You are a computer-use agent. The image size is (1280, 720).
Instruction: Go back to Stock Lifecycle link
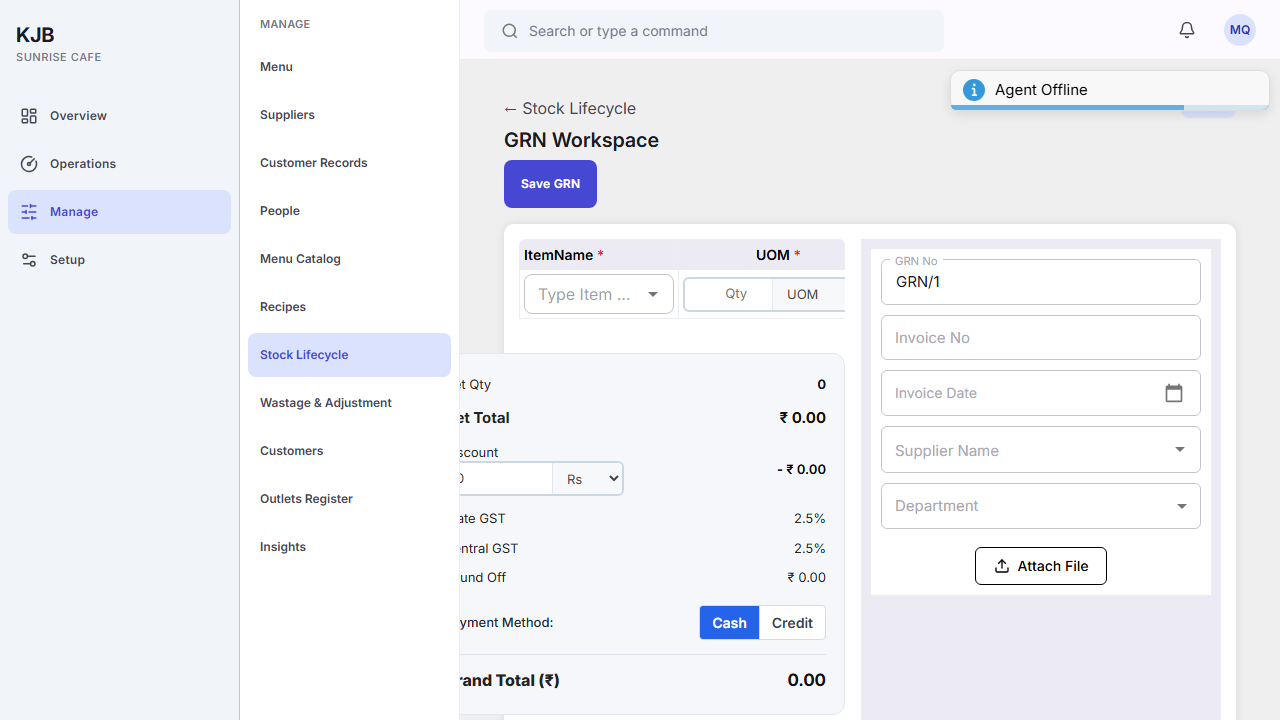[570, 108]
